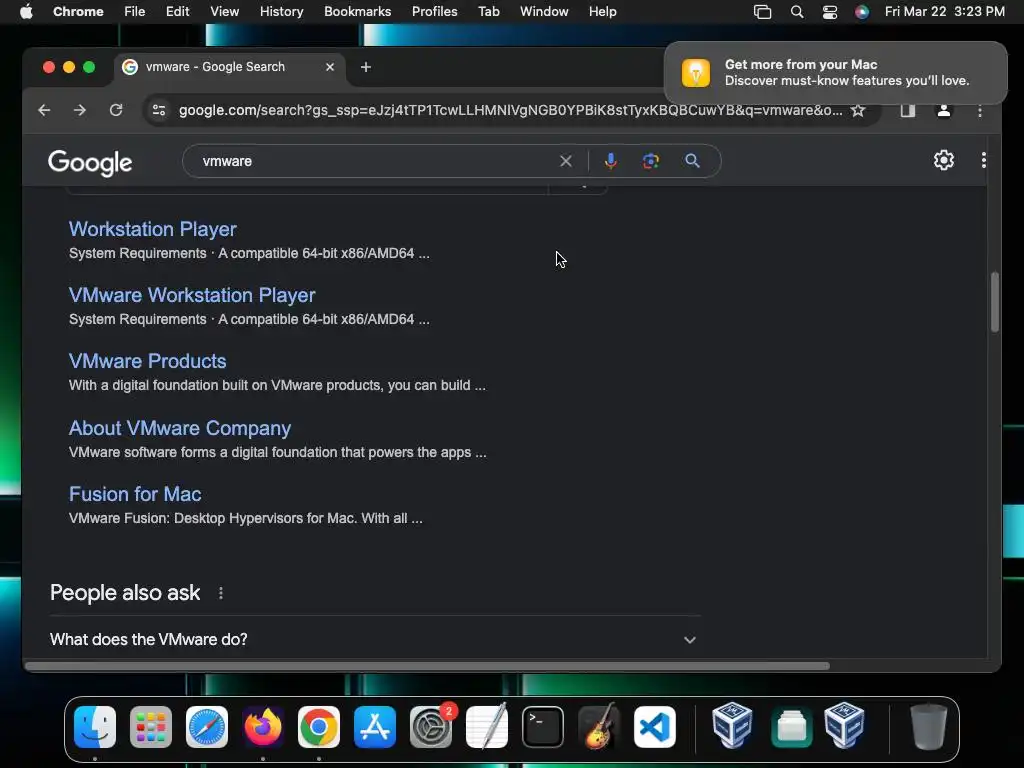Image resolution: width=1024 pixels, height=768 pixels.
Task: Open Launchpad from the Dock
Action: point(151,727)
